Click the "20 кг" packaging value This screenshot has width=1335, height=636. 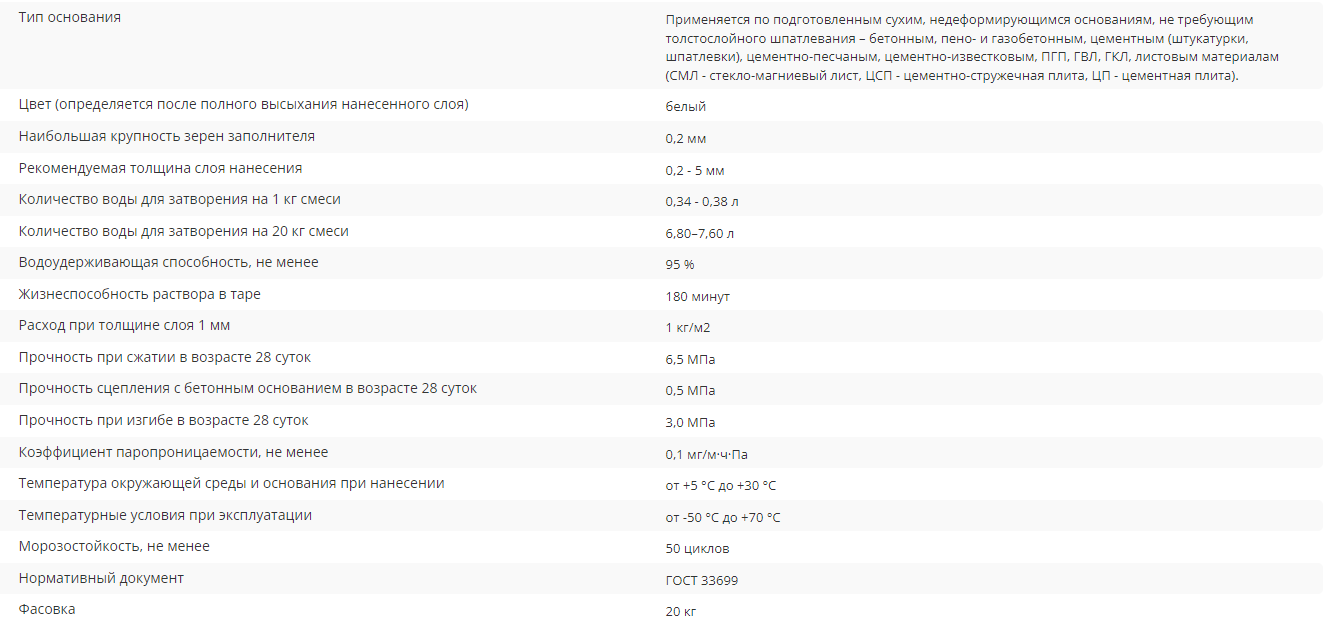tap(680, 612)
